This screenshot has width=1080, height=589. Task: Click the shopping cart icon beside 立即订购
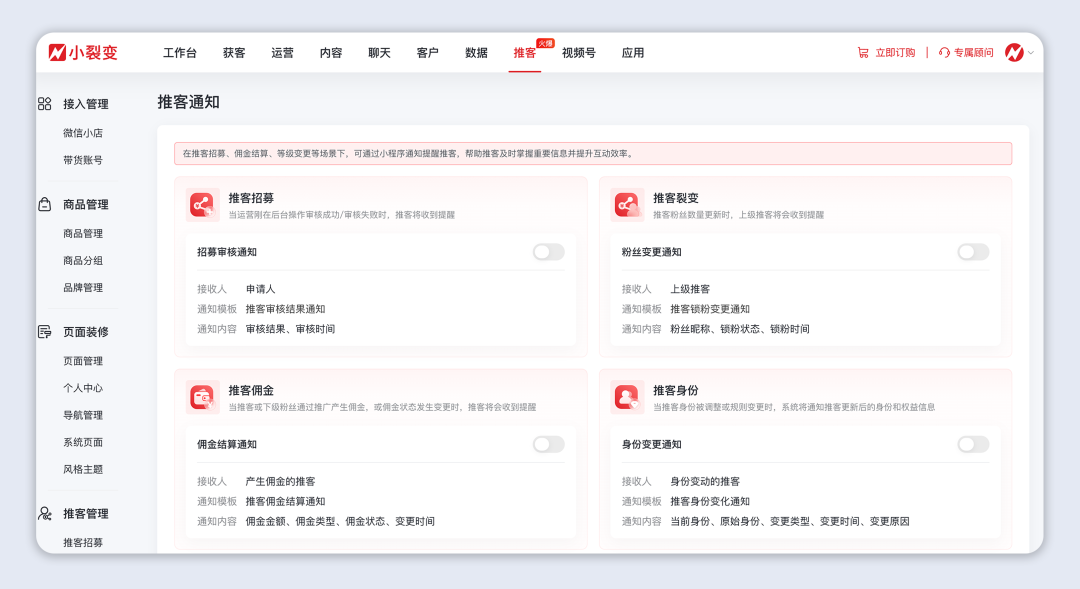862,53
